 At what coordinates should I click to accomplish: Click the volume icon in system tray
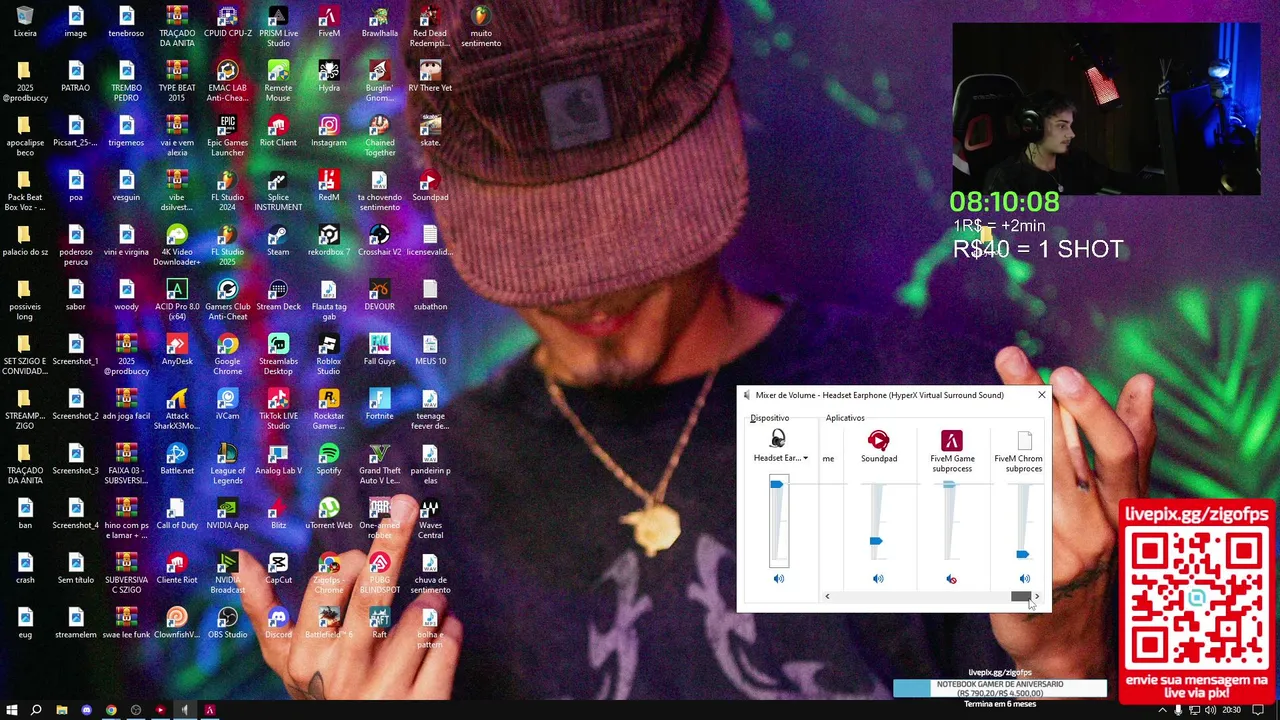pyautogui.click(x=1210, y=710)
